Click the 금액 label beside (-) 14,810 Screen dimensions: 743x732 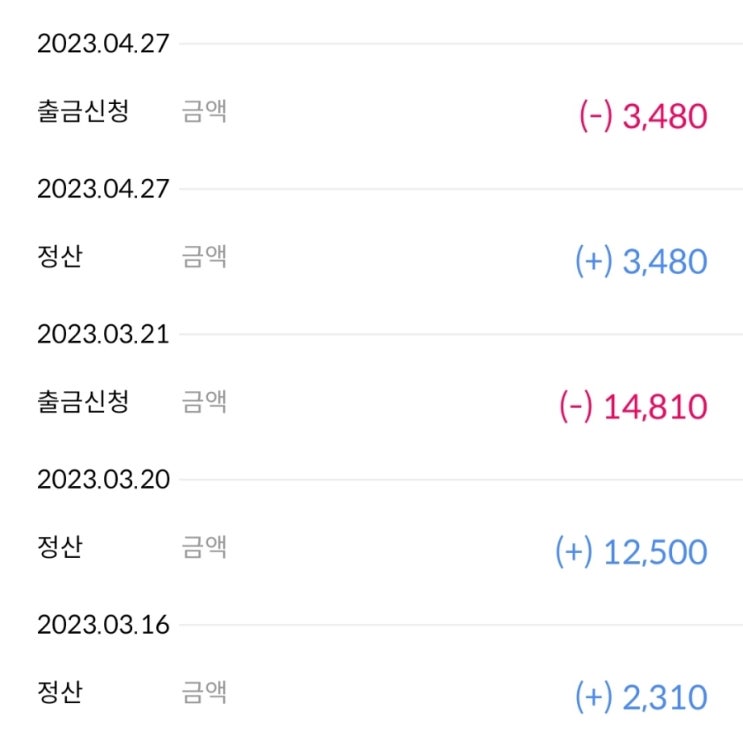204,401
